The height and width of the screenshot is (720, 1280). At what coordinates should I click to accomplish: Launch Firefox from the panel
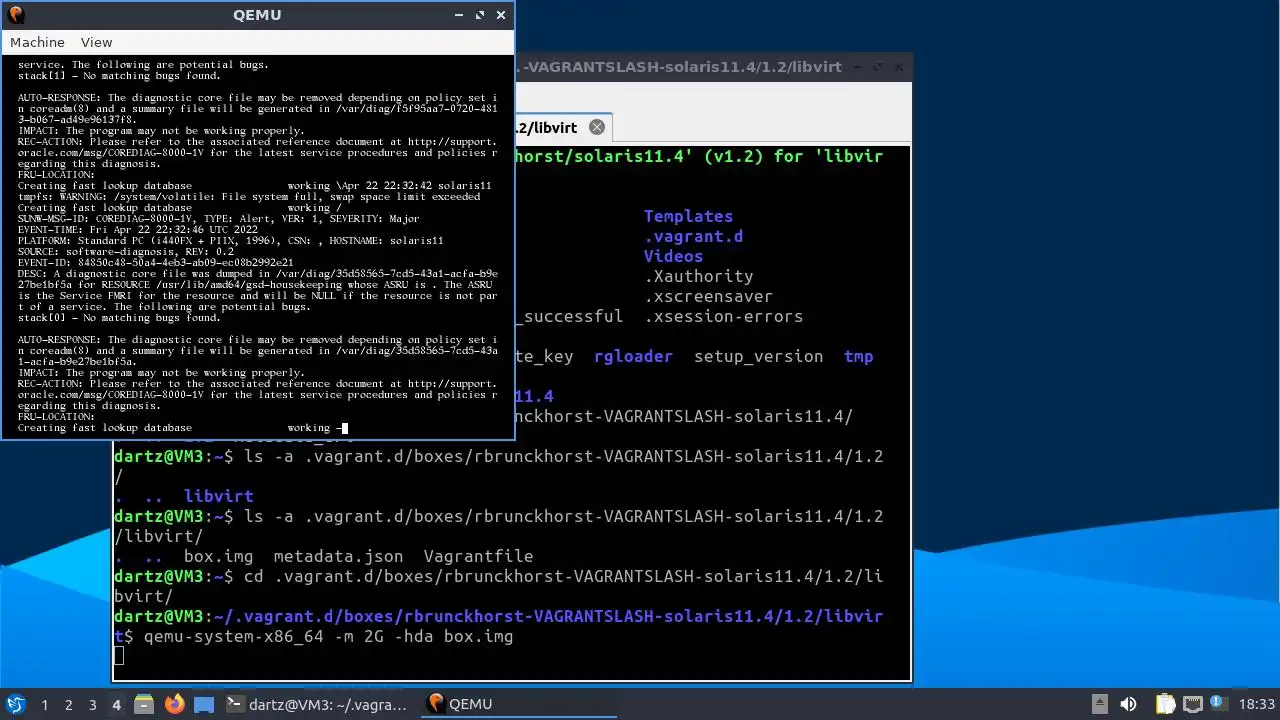[x=174, y=704]
